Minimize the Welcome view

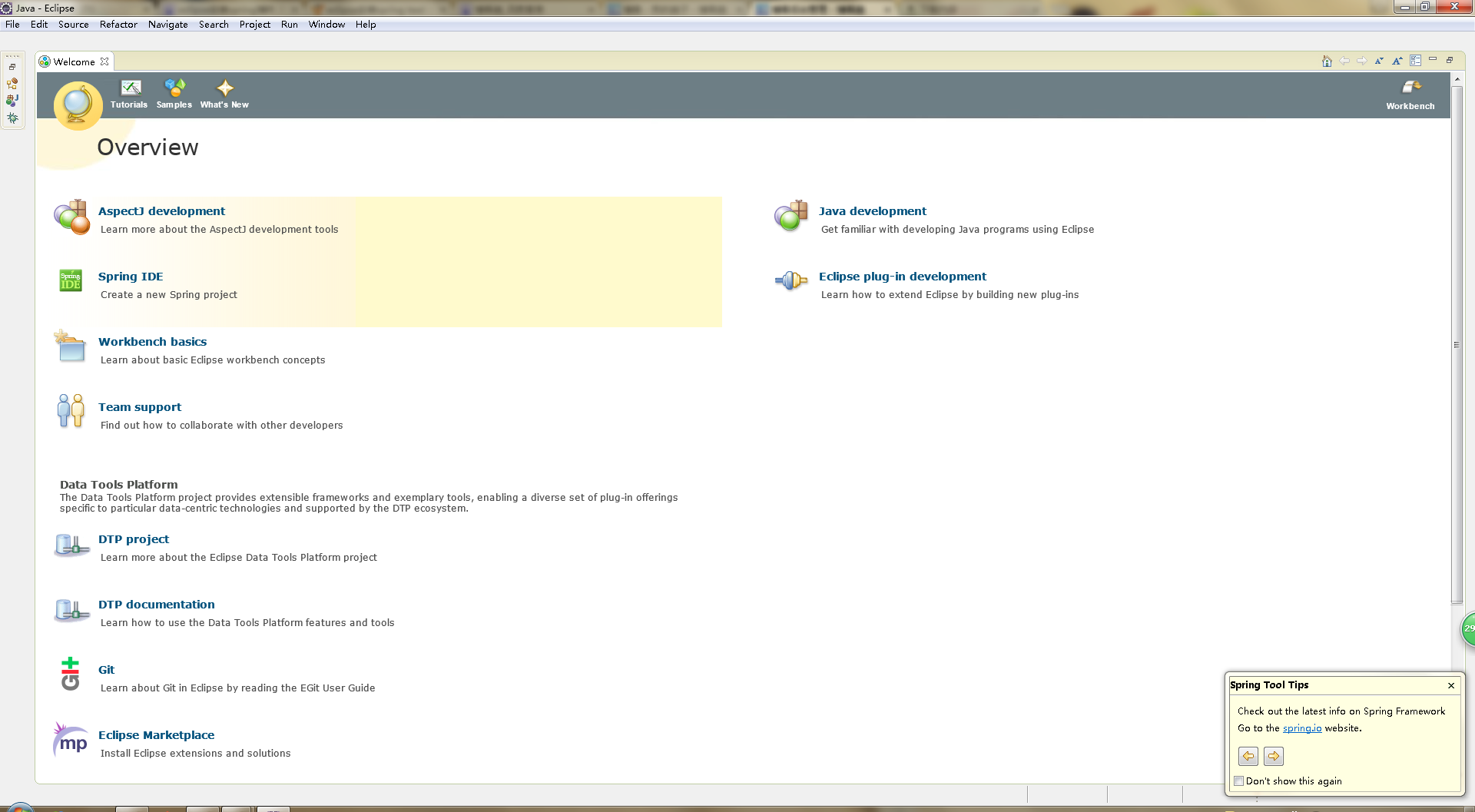pos(1433,59)
